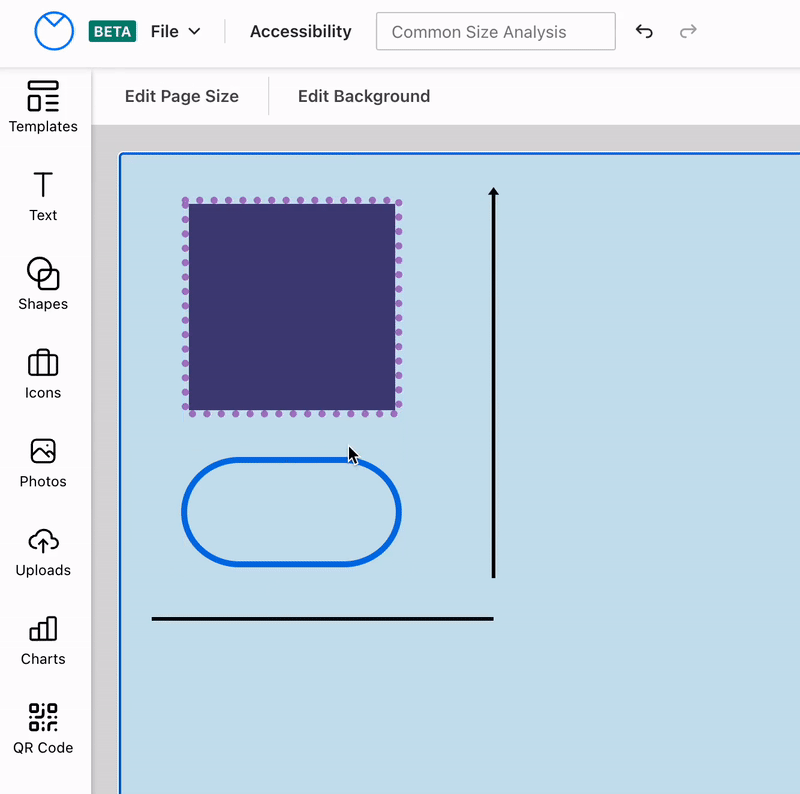Select the Text tool
The height and width of the screenshot is (794, 800).
[43, 196]
